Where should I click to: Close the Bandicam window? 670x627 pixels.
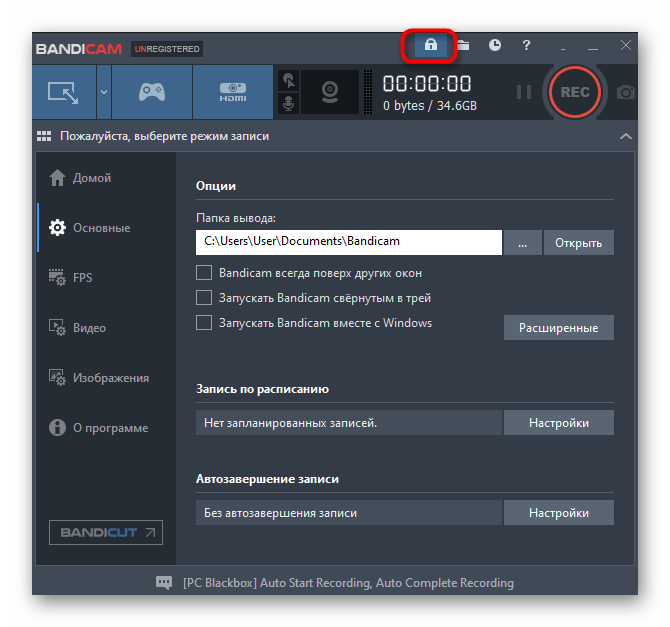626,45
